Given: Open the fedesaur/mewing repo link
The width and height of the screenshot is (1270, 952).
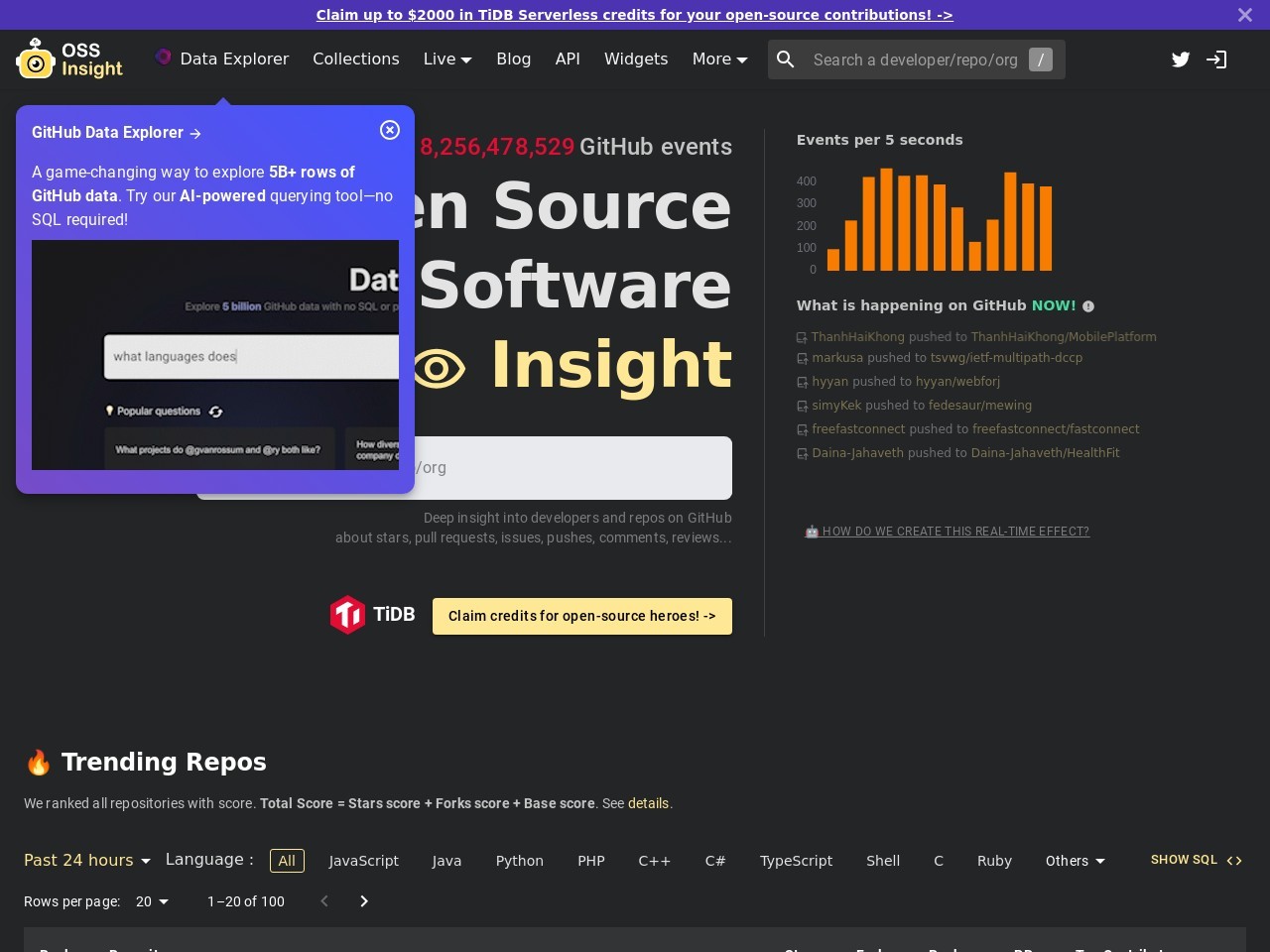Looking at the screenshot, I should tap(980, 406).
